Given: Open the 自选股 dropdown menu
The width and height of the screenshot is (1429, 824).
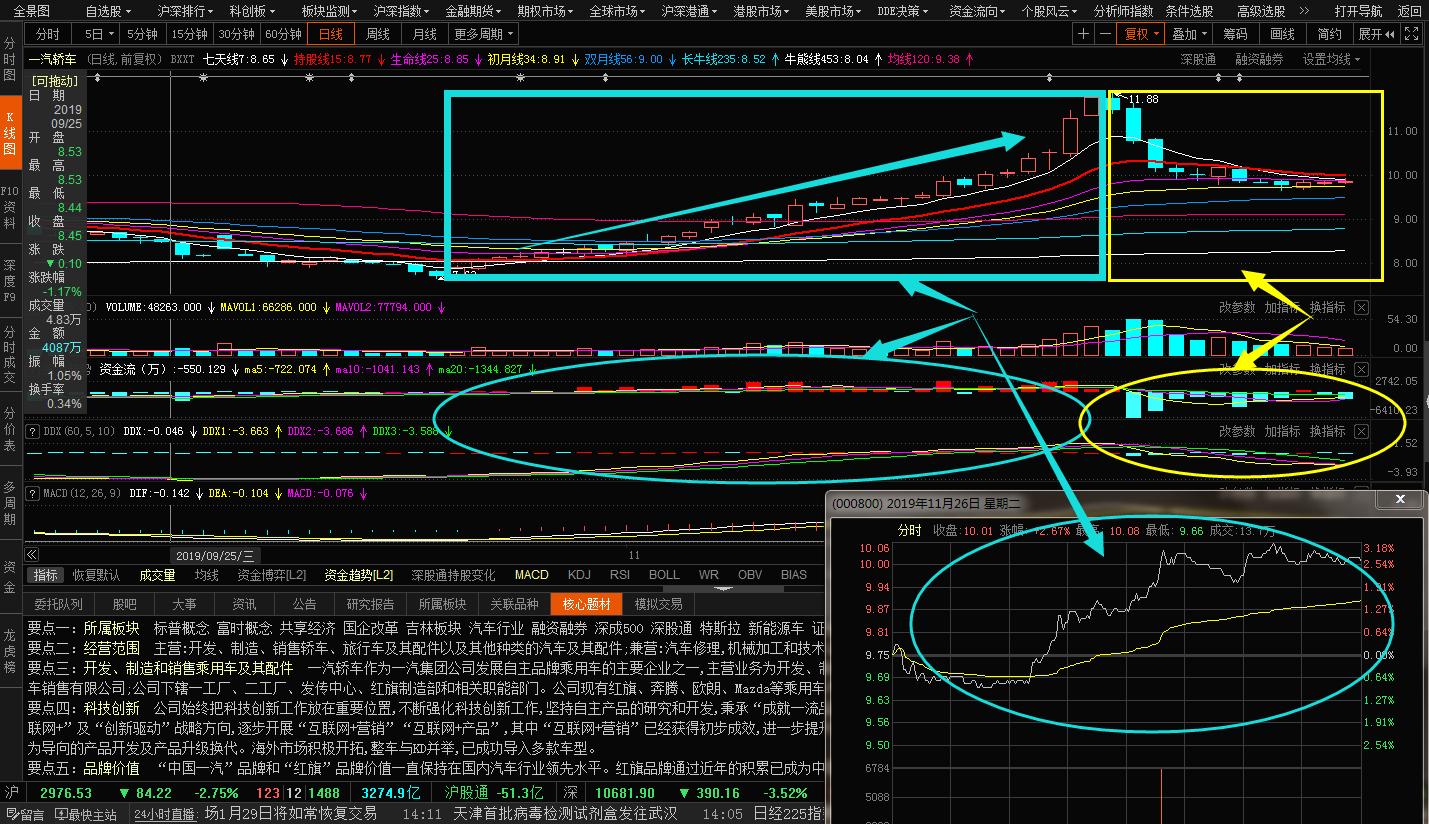Looking at the screenshot, I should 108,11.
